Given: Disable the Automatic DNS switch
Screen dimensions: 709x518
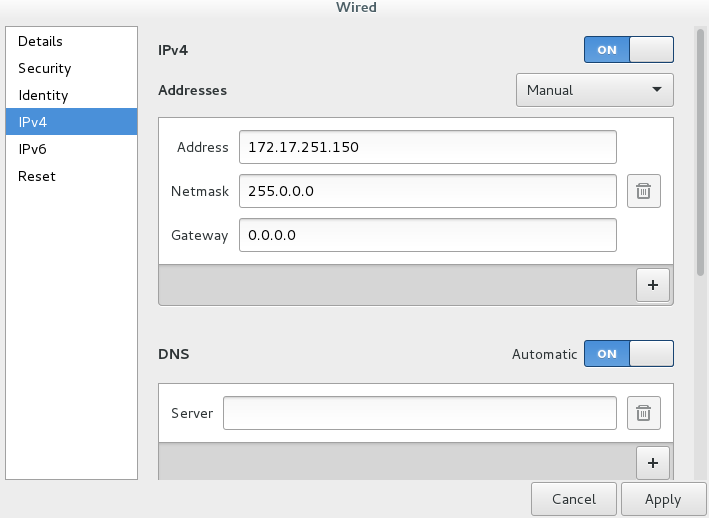Looking at the screenshot, I should 628,354.
